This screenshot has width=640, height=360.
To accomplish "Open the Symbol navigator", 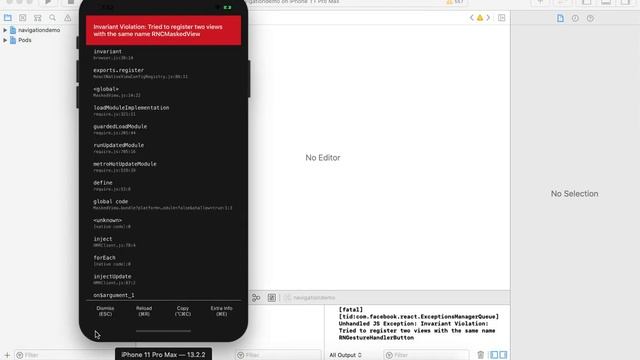I will point(38,18).
